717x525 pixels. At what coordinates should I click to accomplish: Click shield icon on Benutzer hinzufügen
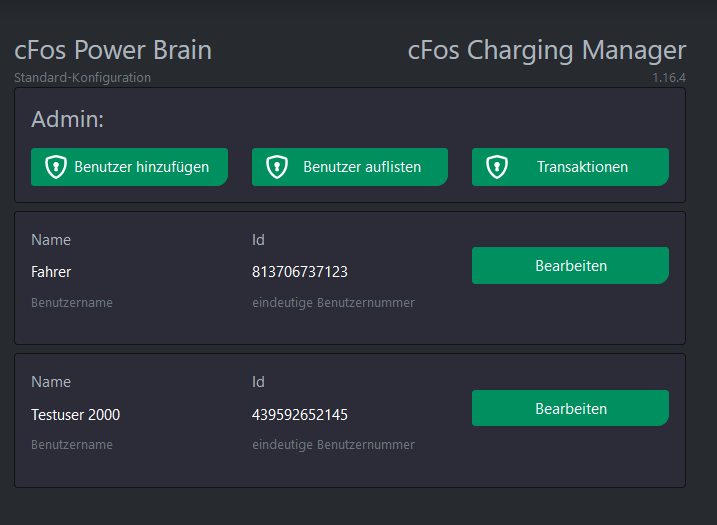[56, 166]
